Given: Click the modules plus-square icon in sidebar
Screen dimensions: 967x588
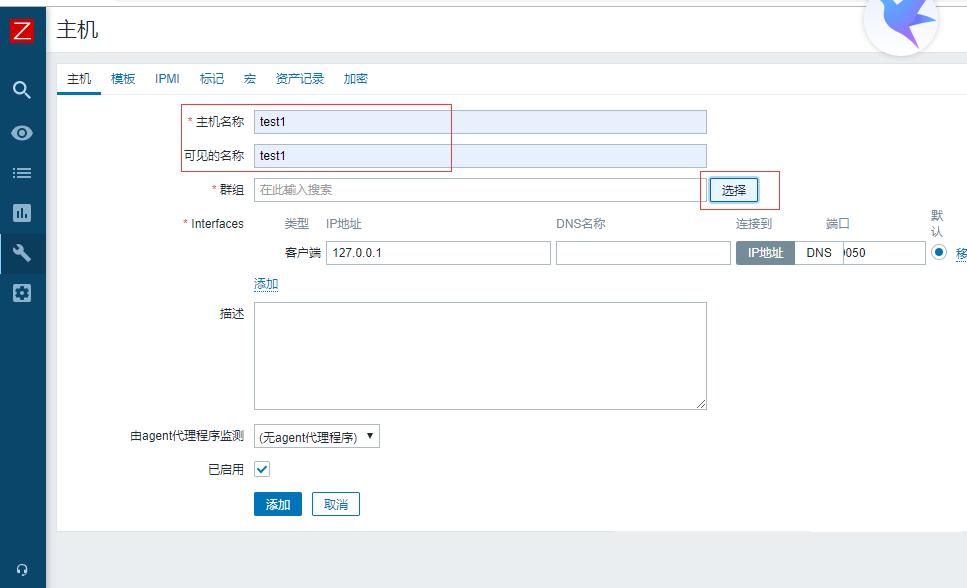Looking at the screenshot, I should click(x=22, y=292).
